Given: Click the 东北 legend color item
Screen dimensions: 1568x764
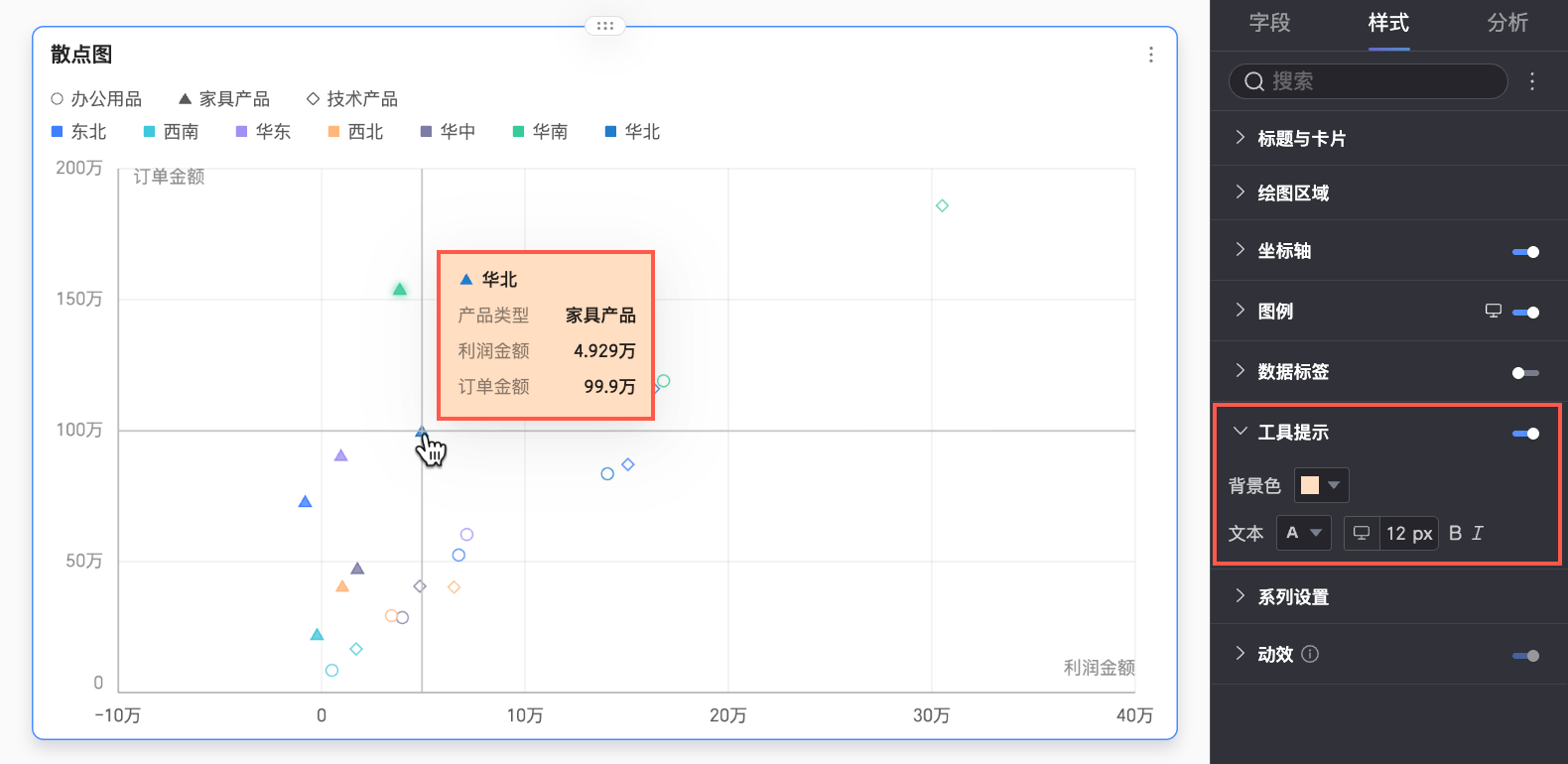Looking at the screenshot, I should [78, 132].
